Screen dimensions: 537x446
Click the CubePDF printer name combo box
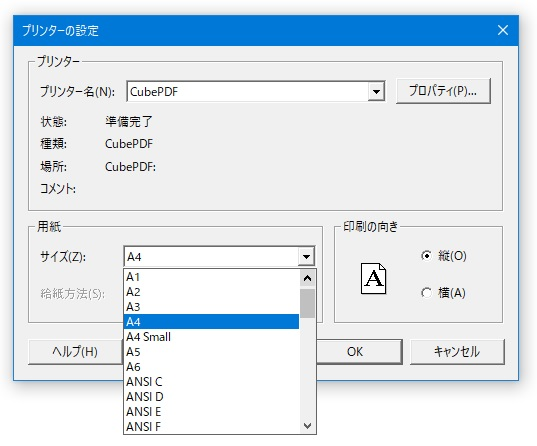click(255, 91)
